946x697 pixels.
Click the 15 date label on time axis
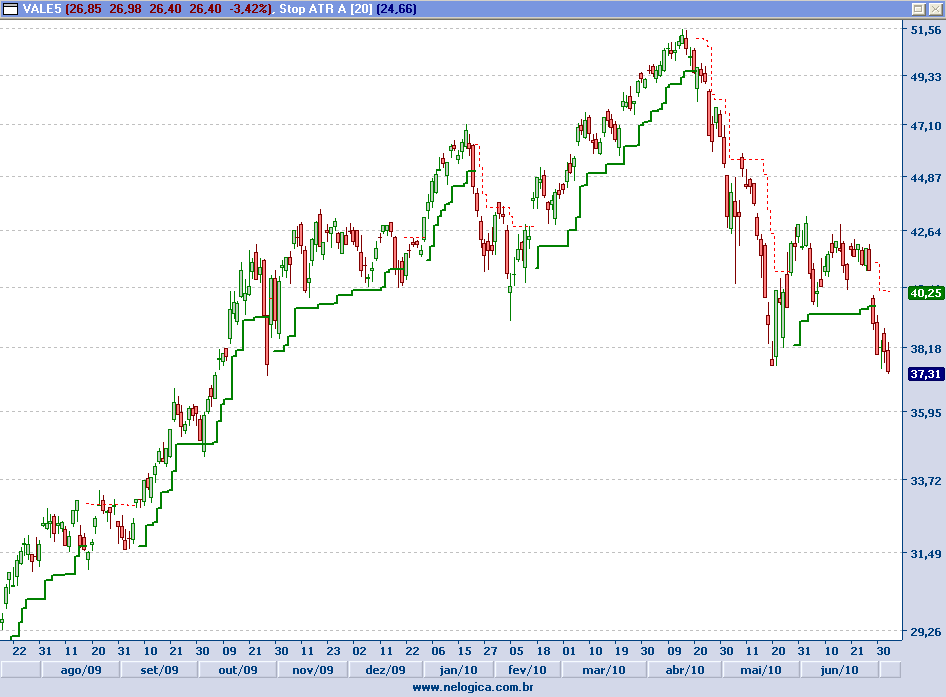(465, 651)
